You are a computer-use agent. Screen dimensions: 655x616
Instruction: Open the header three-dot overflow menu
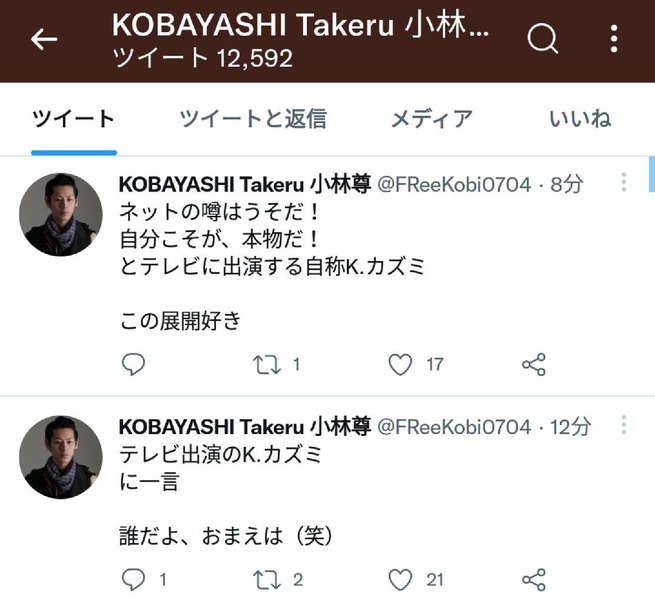[614, 40]
